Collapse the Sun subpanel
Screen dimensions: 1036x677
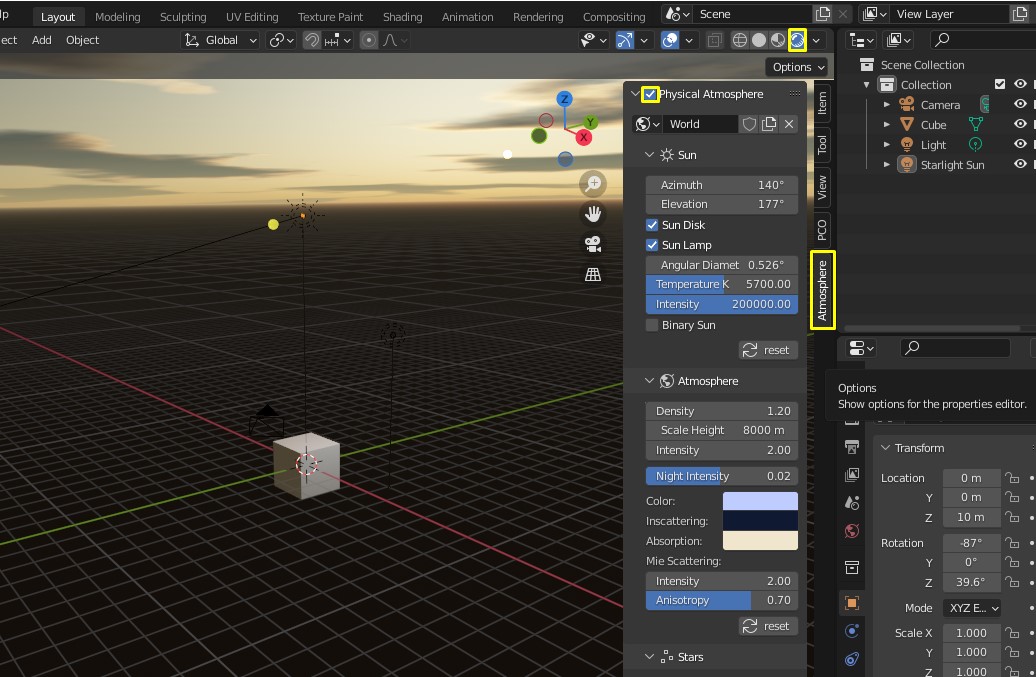649,155
